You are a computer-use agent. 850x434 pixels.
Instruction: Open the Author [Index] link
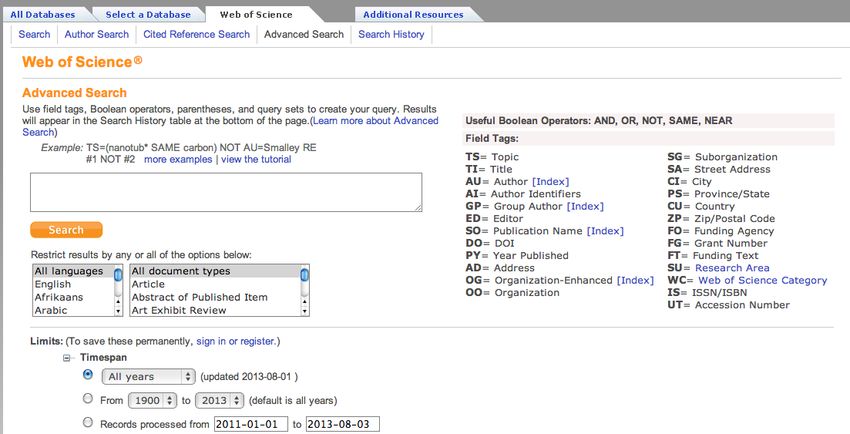(x=551, y=182)
